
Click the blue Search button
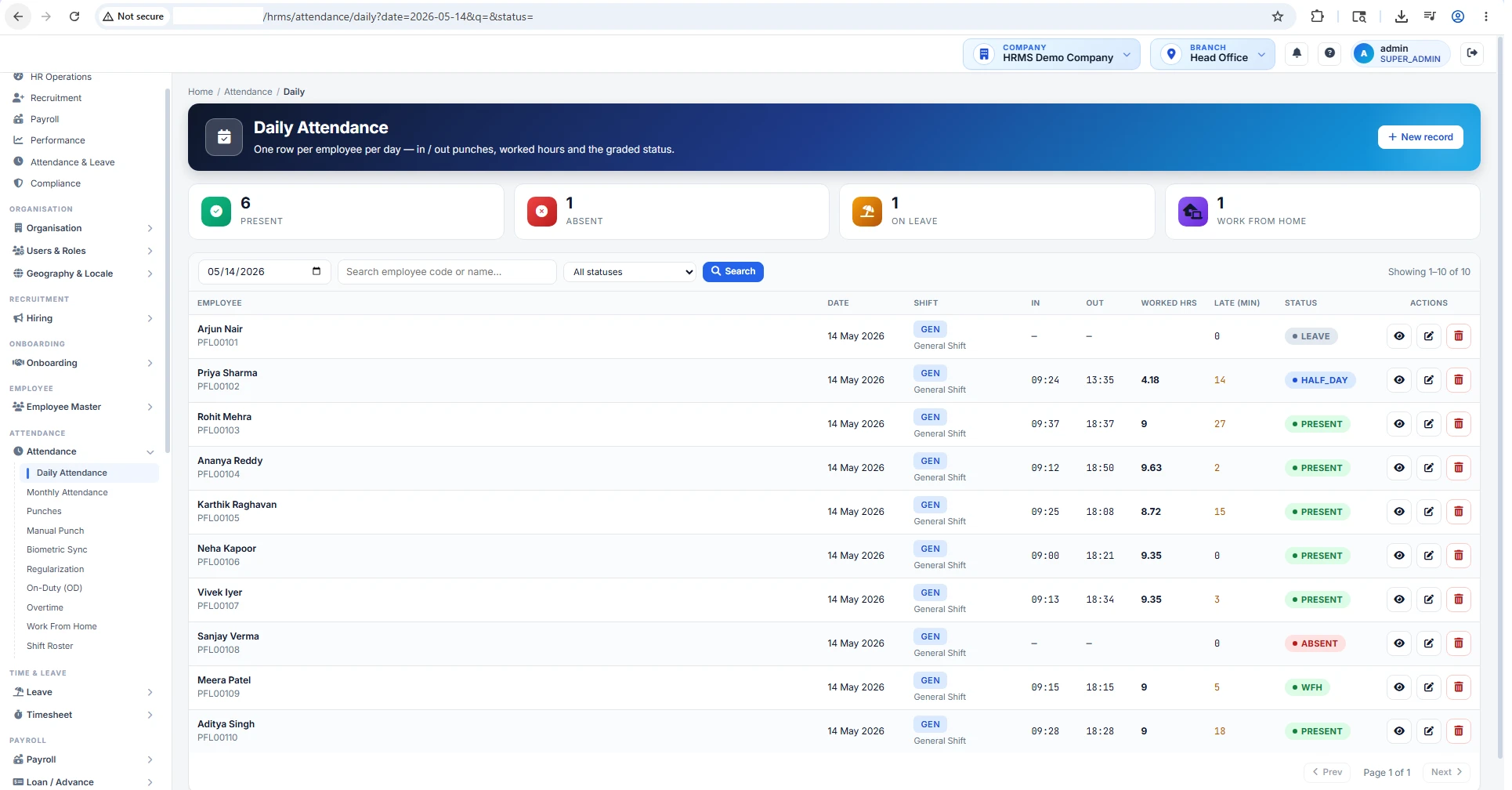pyautogui.click(x=732, y=271)
